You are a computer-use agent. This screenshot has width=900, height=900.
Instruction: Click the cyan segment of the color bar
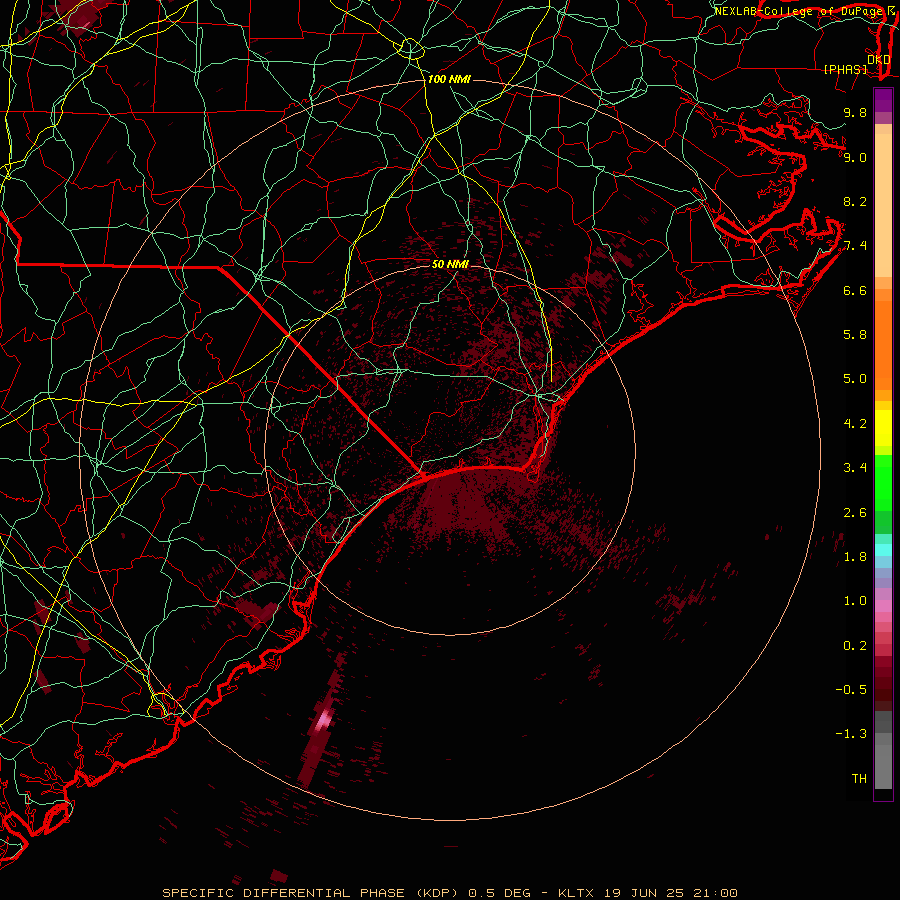click(x=883, y=550)
